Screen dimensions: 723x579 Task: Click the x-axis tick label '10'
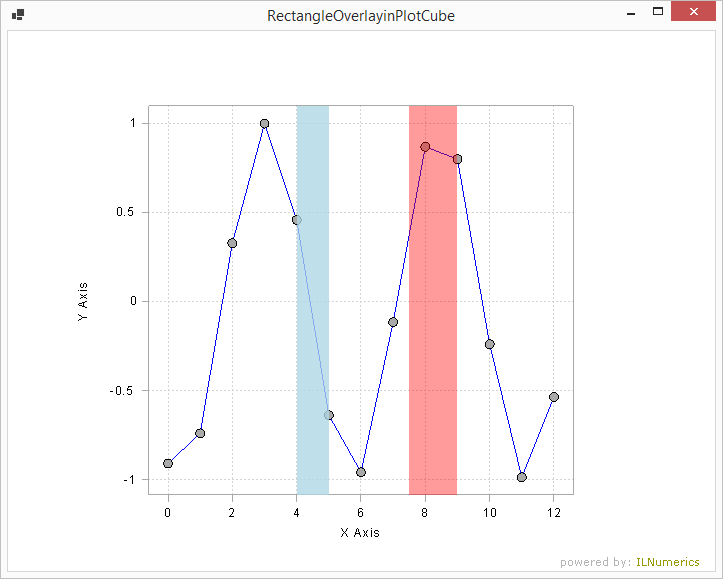(x=490, y=513)
